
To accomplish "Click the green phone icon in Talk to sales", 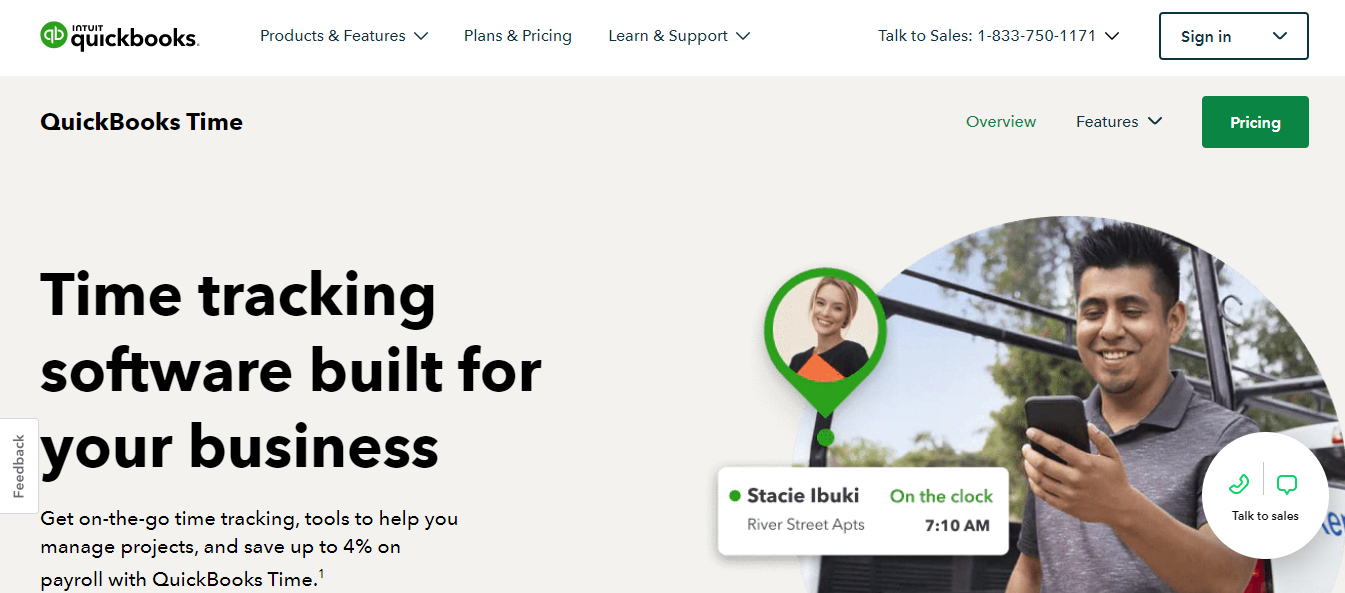I will [1239, 485].
